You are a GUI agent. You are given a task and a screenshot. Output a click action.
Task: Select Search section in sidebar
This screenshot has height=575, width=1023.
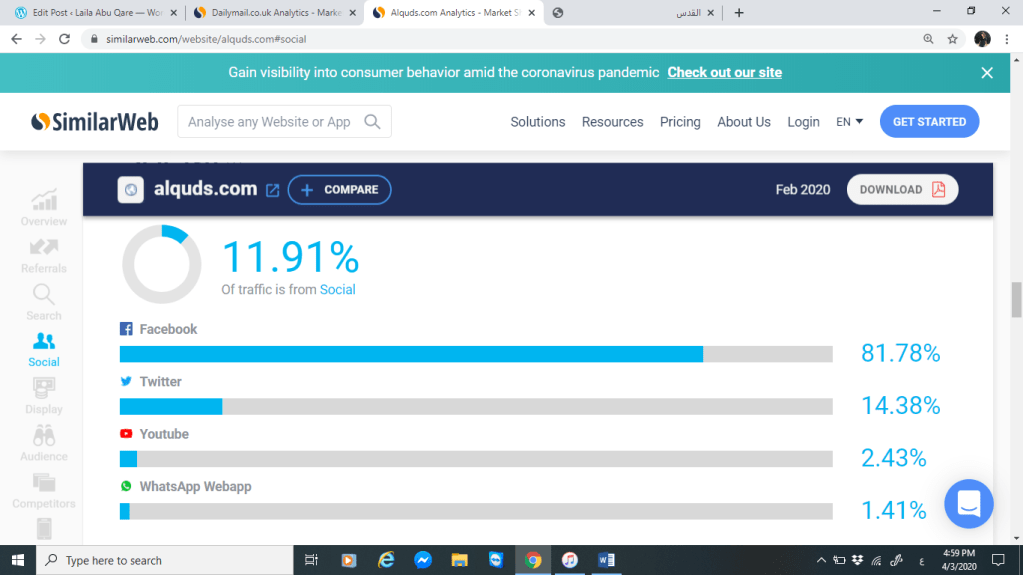[44, 302]
